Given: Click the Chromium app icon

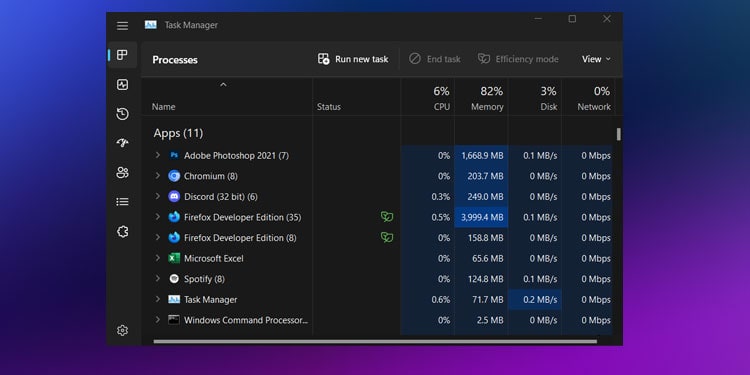Looking at the screenshot, I should [x=174, y=176].
